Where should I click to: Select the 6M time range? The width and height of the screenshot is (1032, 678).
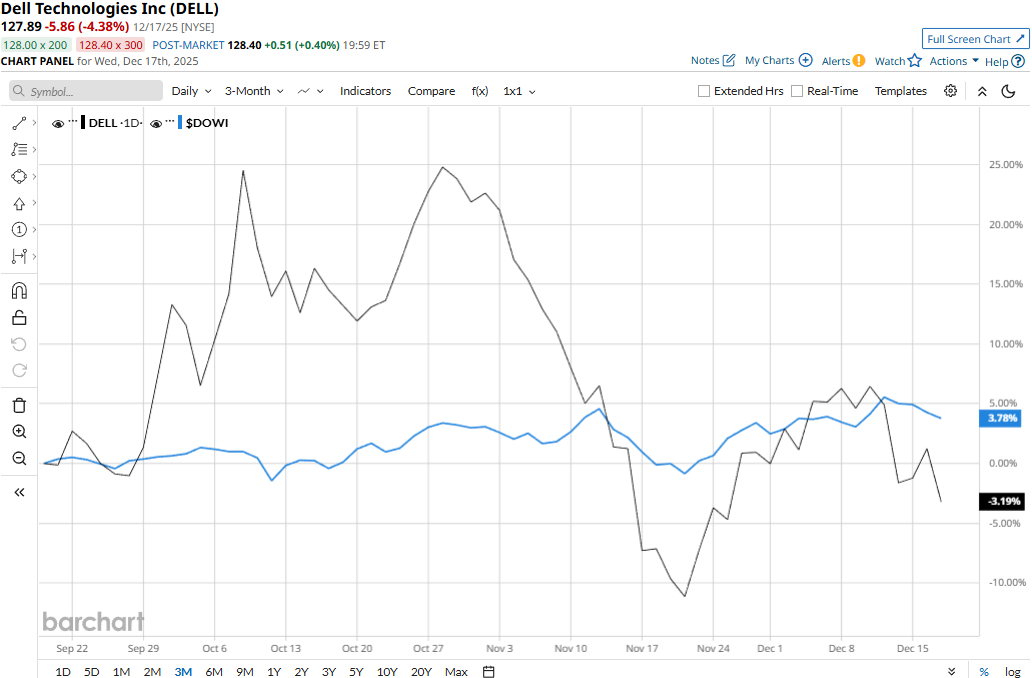pyautogui.click(x=214, y=671)
